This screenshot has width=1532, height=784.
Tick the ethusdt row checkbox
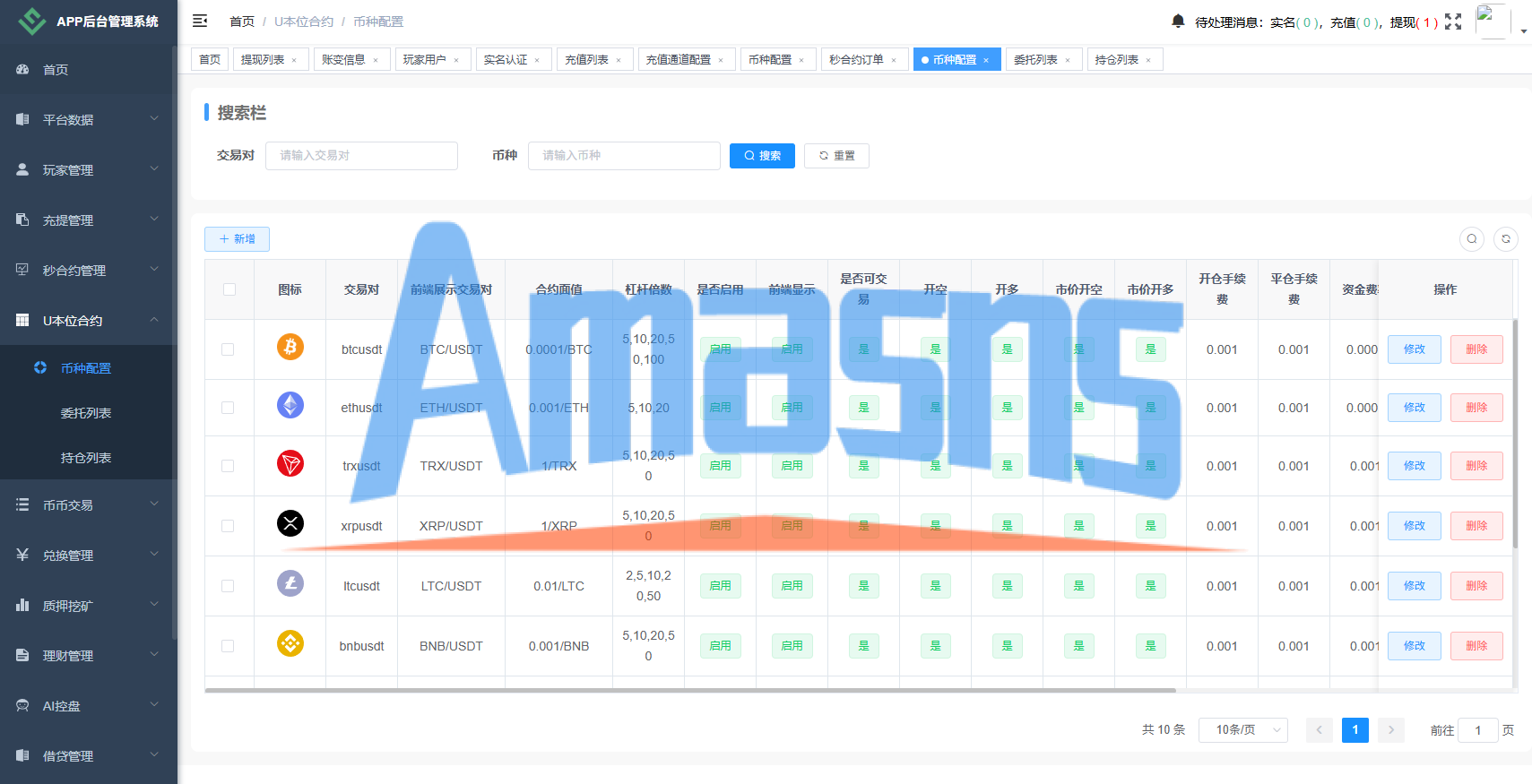(x=228, y=408)
